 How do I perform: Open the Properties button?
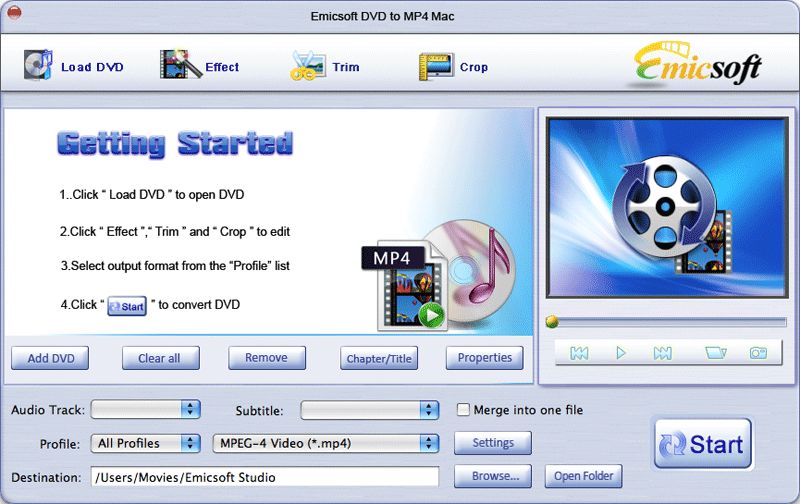tap(485, 358)
